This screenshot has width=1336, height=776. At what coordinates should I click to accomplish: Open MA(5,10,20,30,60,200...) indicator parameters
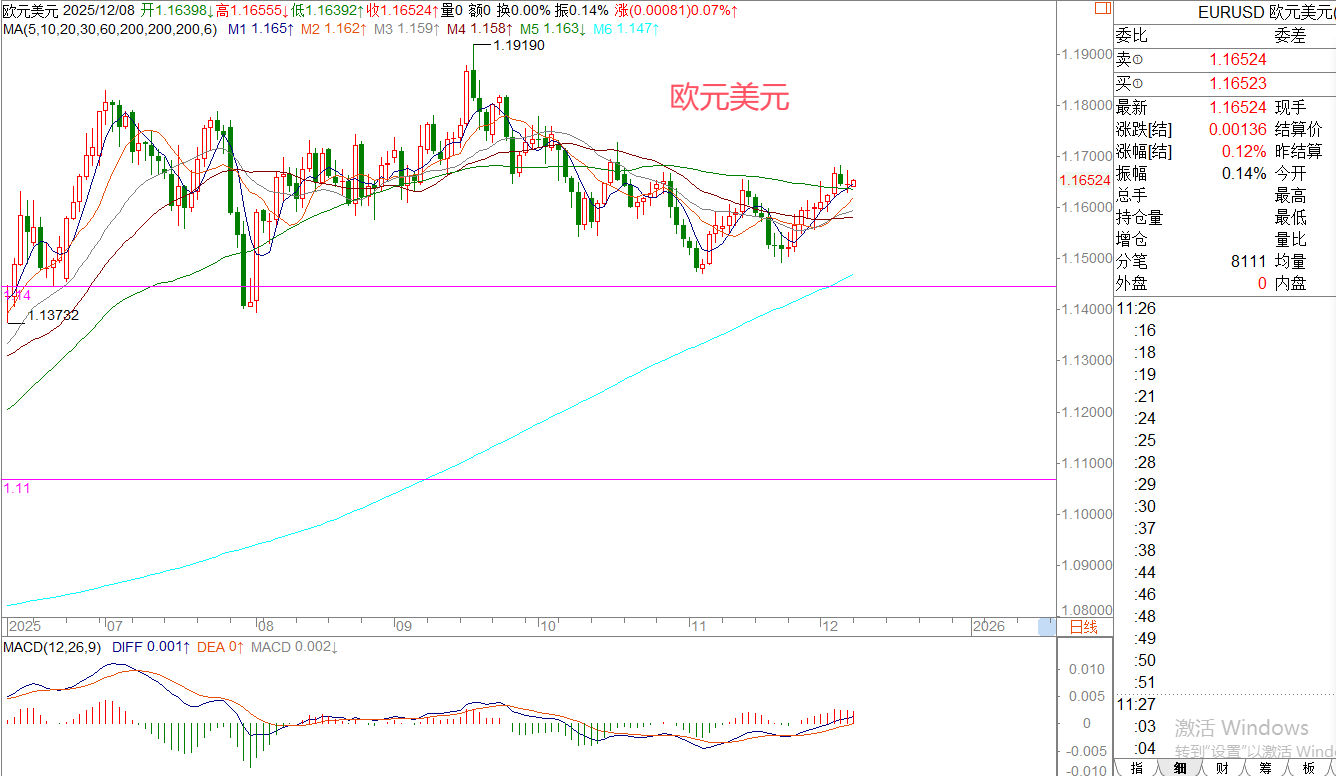[108, 29]
